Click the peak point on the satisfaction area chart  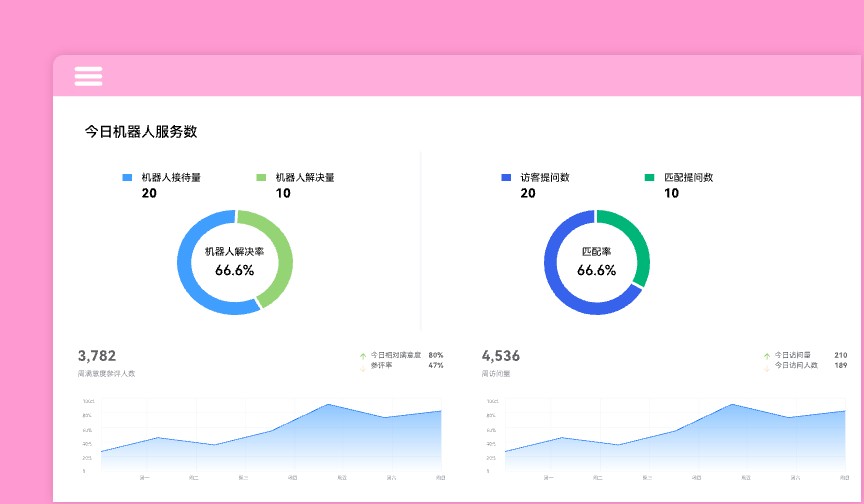click(328, 404)
